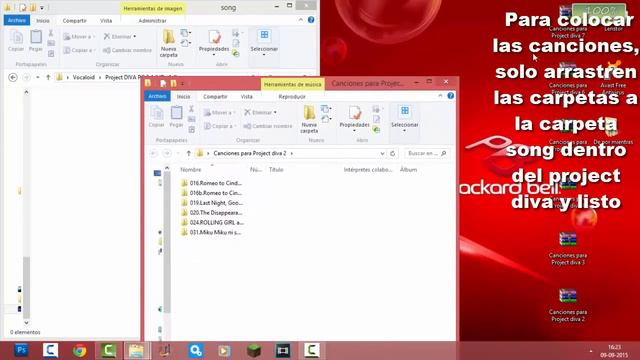Sort by Nombre column header
This screenshot has height=360, width=640.
tap(191, 169)
